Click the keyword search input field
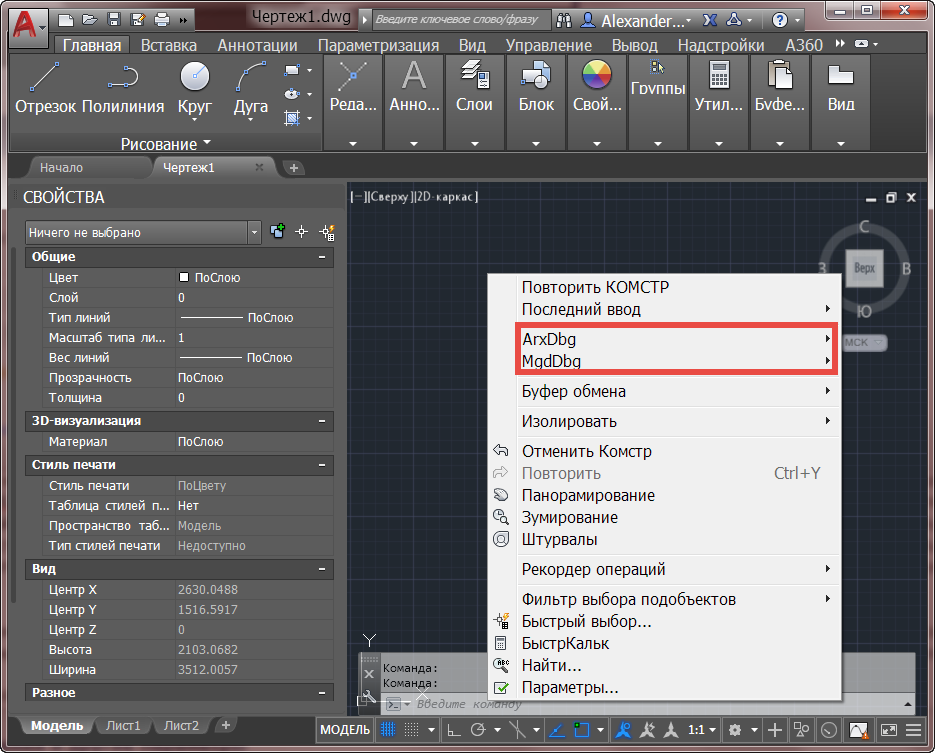This screenshot has height=753, width=935. (461, 20)
